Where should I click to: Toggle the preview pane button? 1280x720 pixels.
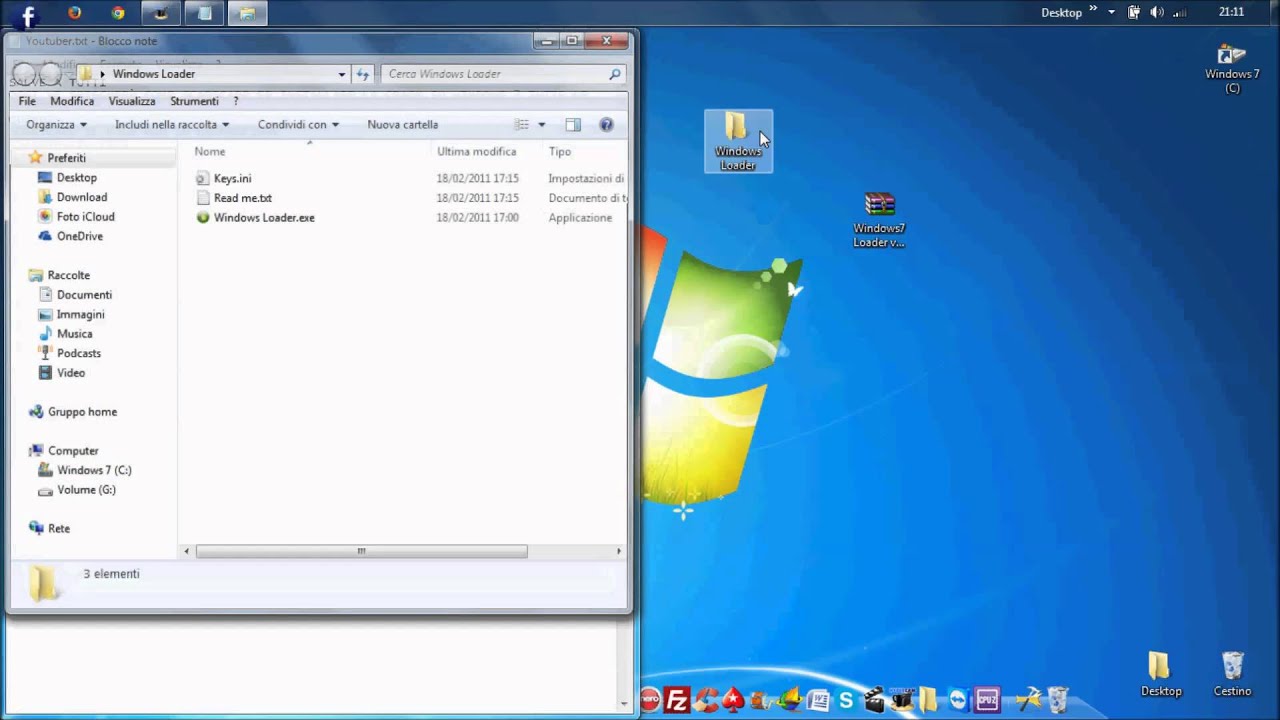(x=573, y=125)
